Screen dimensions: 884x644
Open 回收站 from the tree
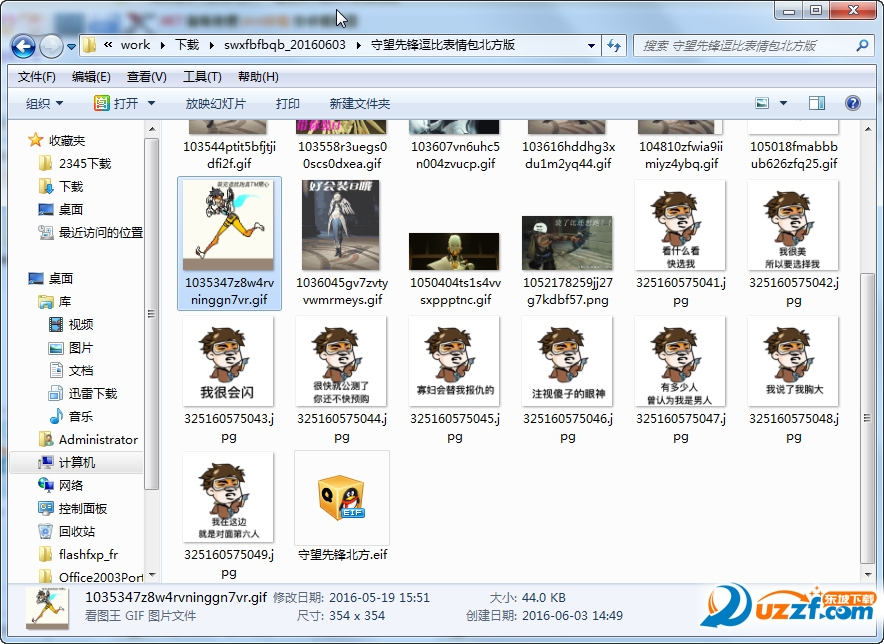67,532
